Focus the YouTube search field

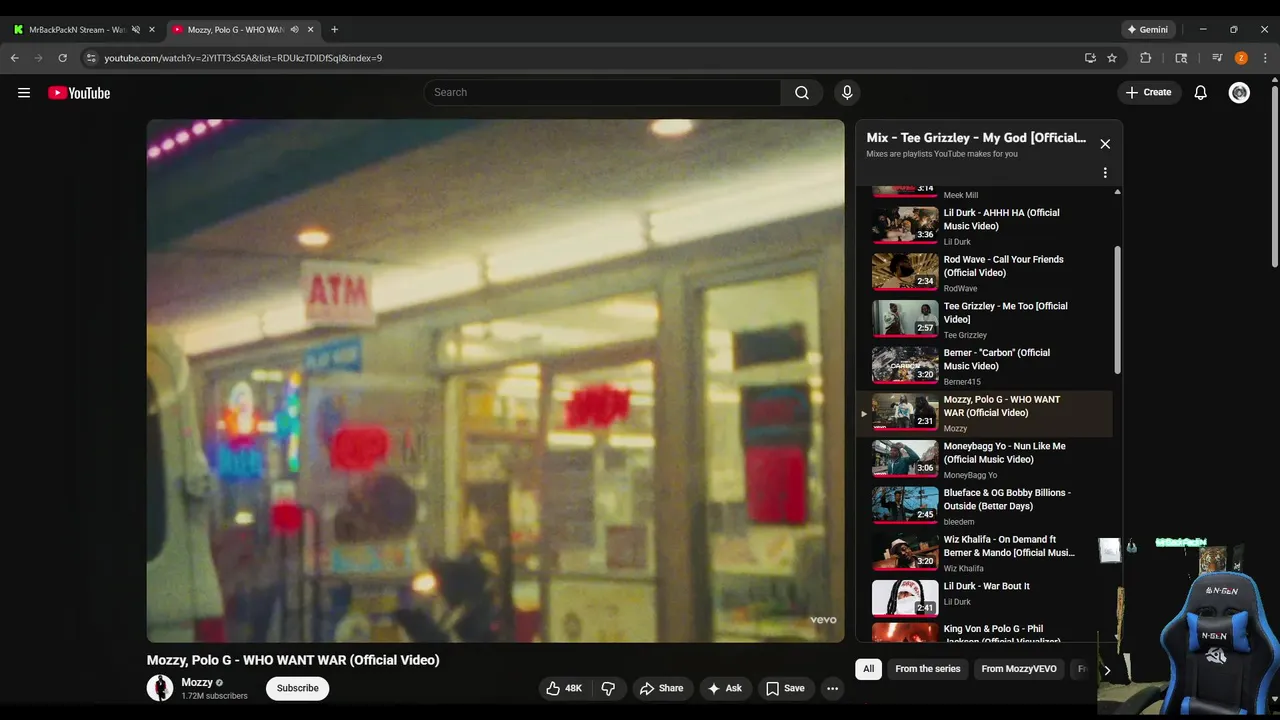(602, 92)
